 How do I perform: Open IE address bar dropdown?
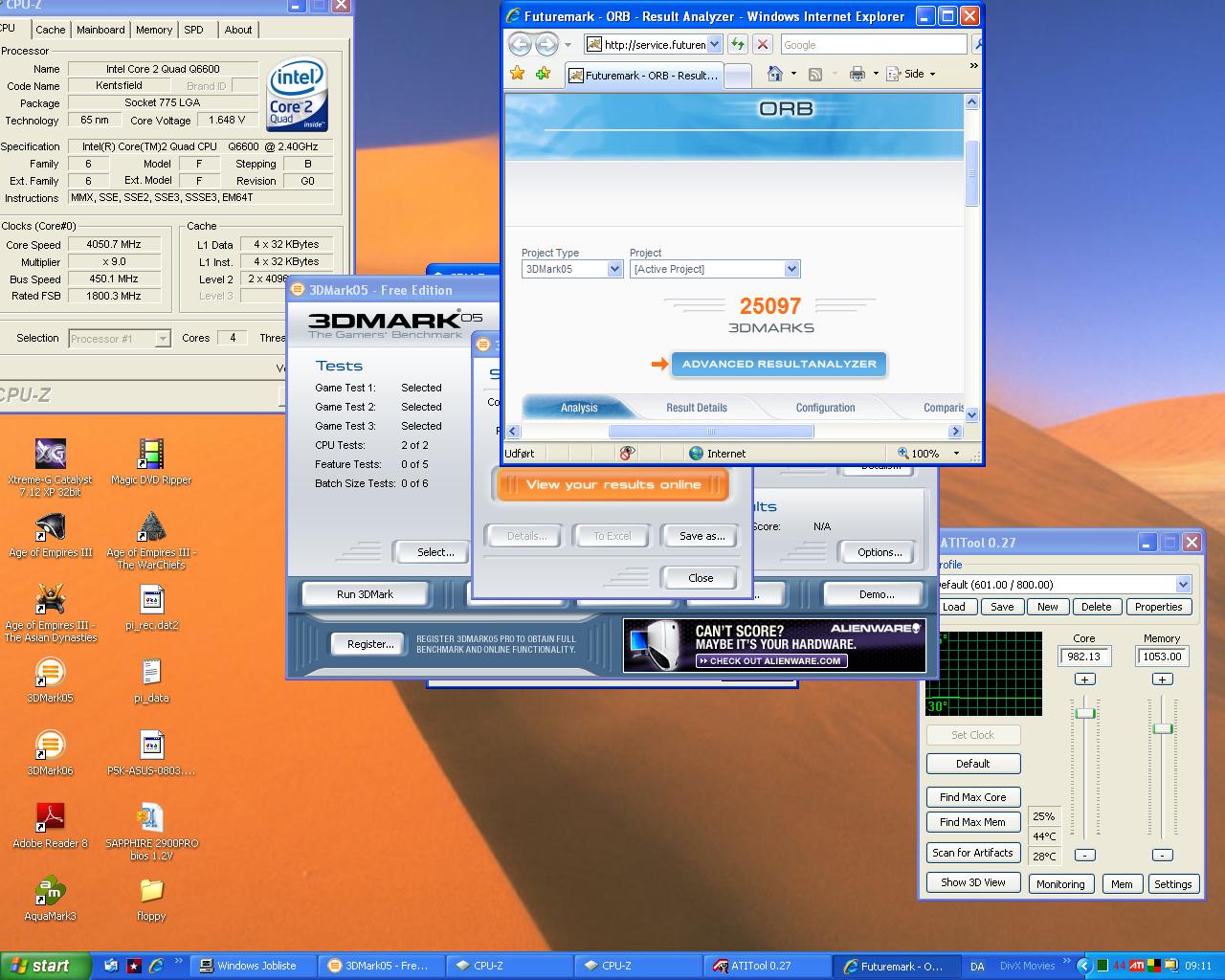coord(714,44)
